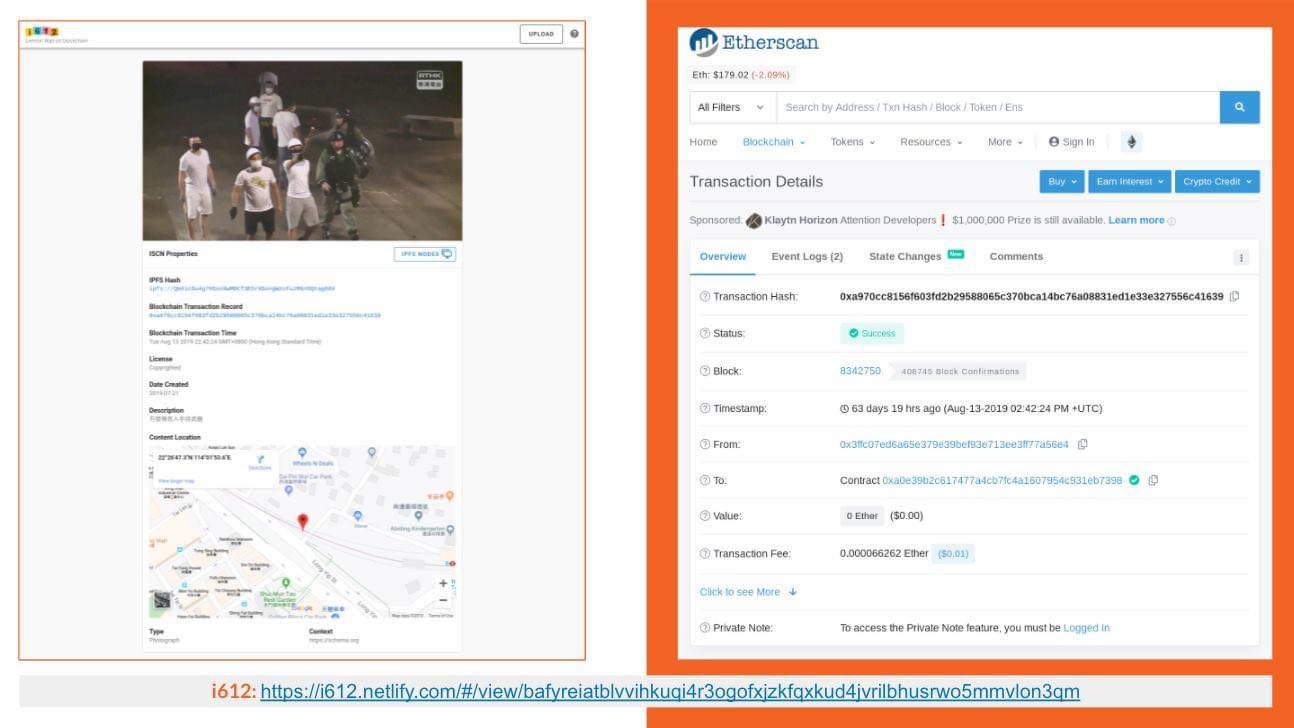Zoom in on the Content Location map
This screenshot has width=1294, height=728.
tap(443, 583)
